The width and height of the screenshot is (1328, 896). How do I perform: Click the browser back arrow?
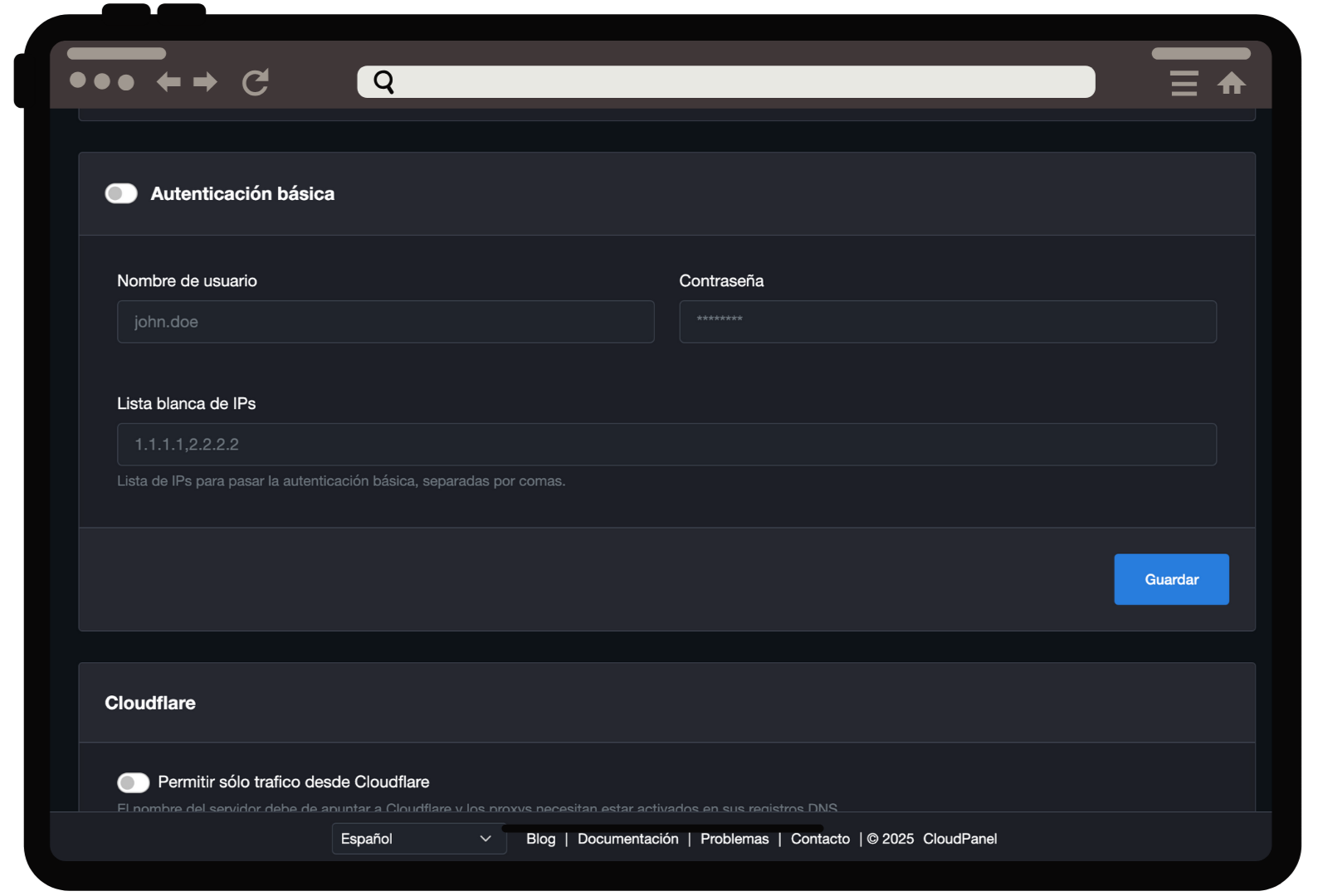pyautogui.click(x=168, y=82)
